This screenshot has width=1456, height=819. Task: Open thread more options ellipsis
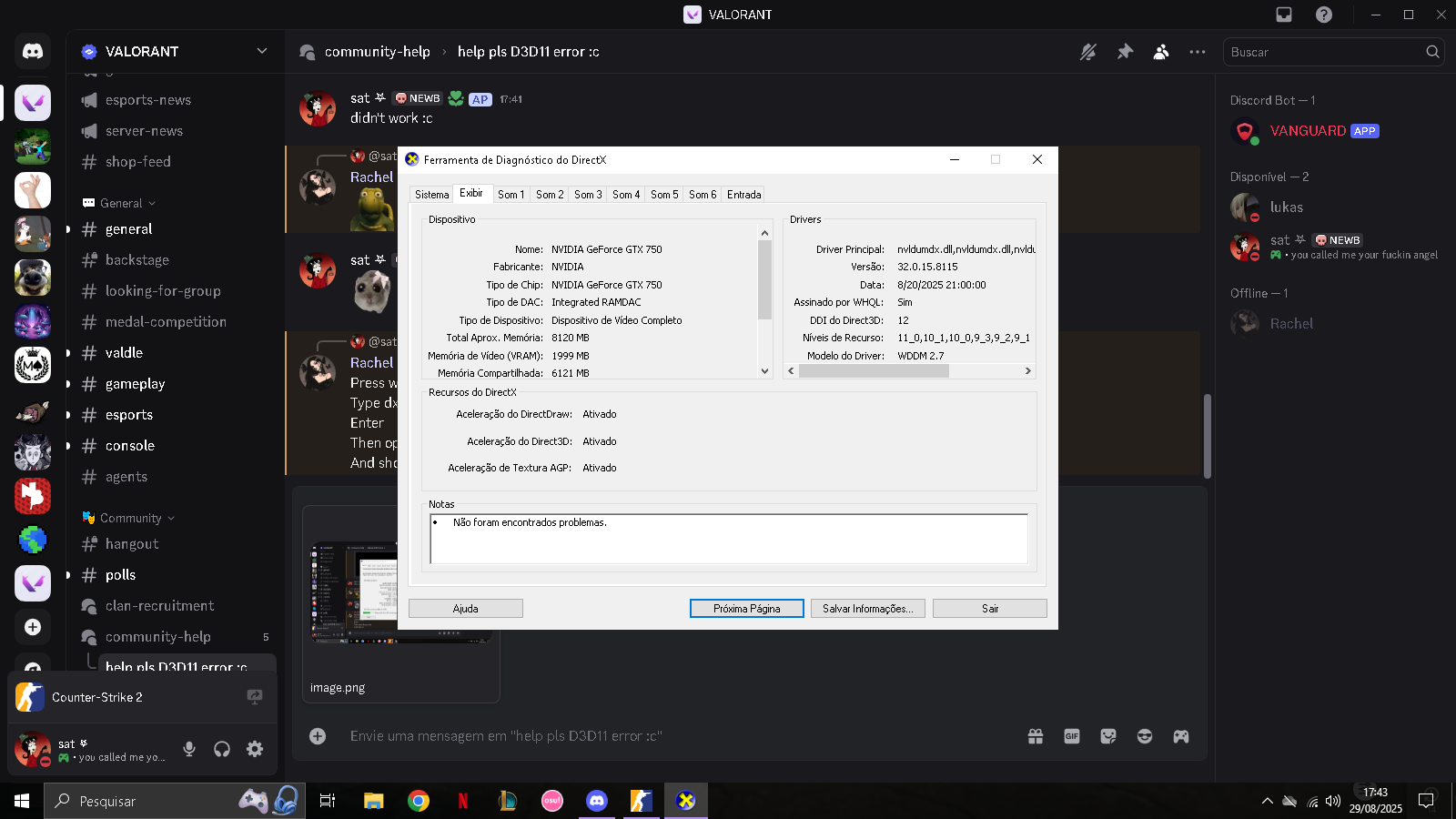tap(1198, 52)
